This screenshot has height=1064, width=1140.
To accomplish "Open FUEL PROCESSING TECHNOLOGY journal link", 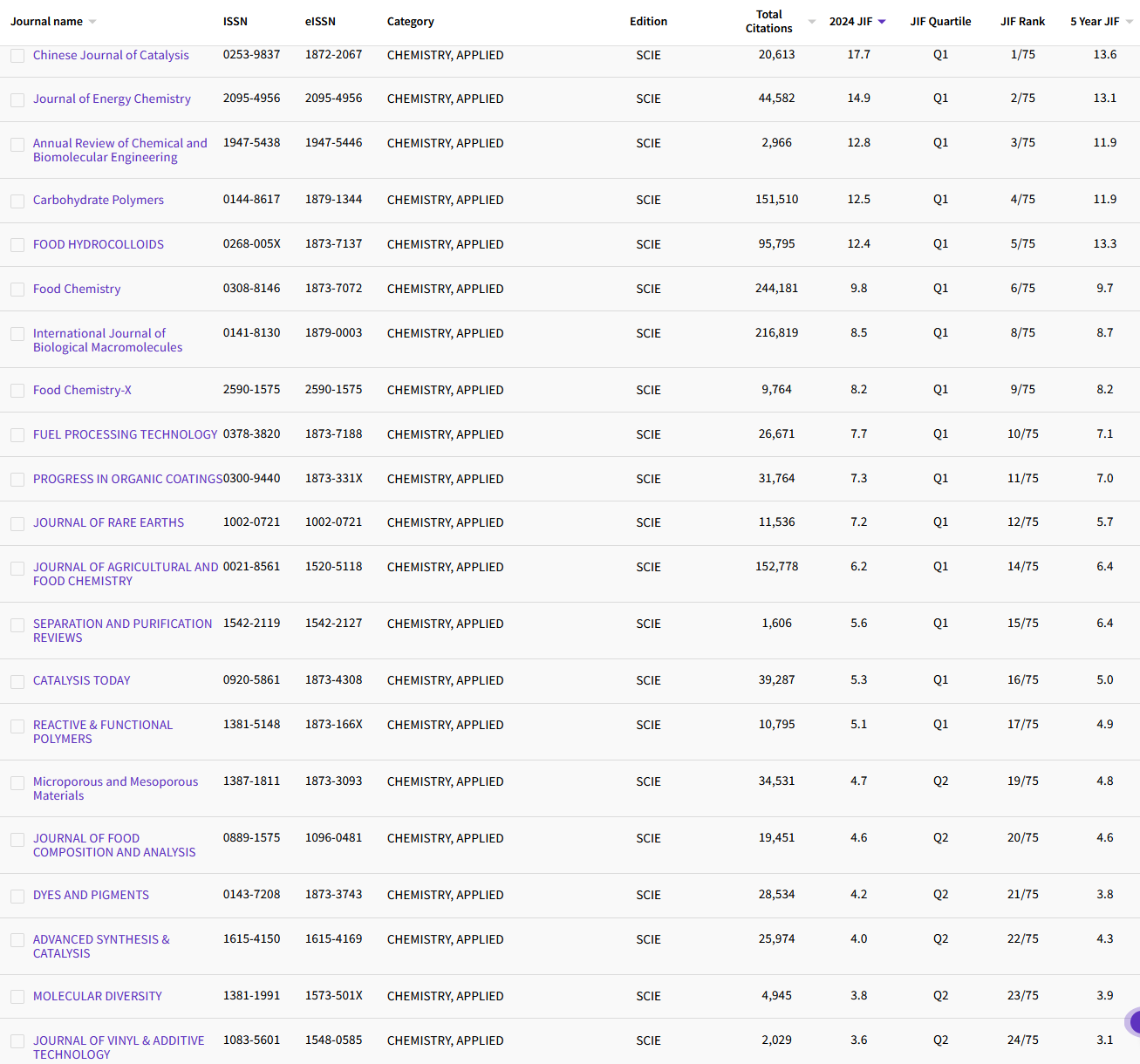I will 125,434.
